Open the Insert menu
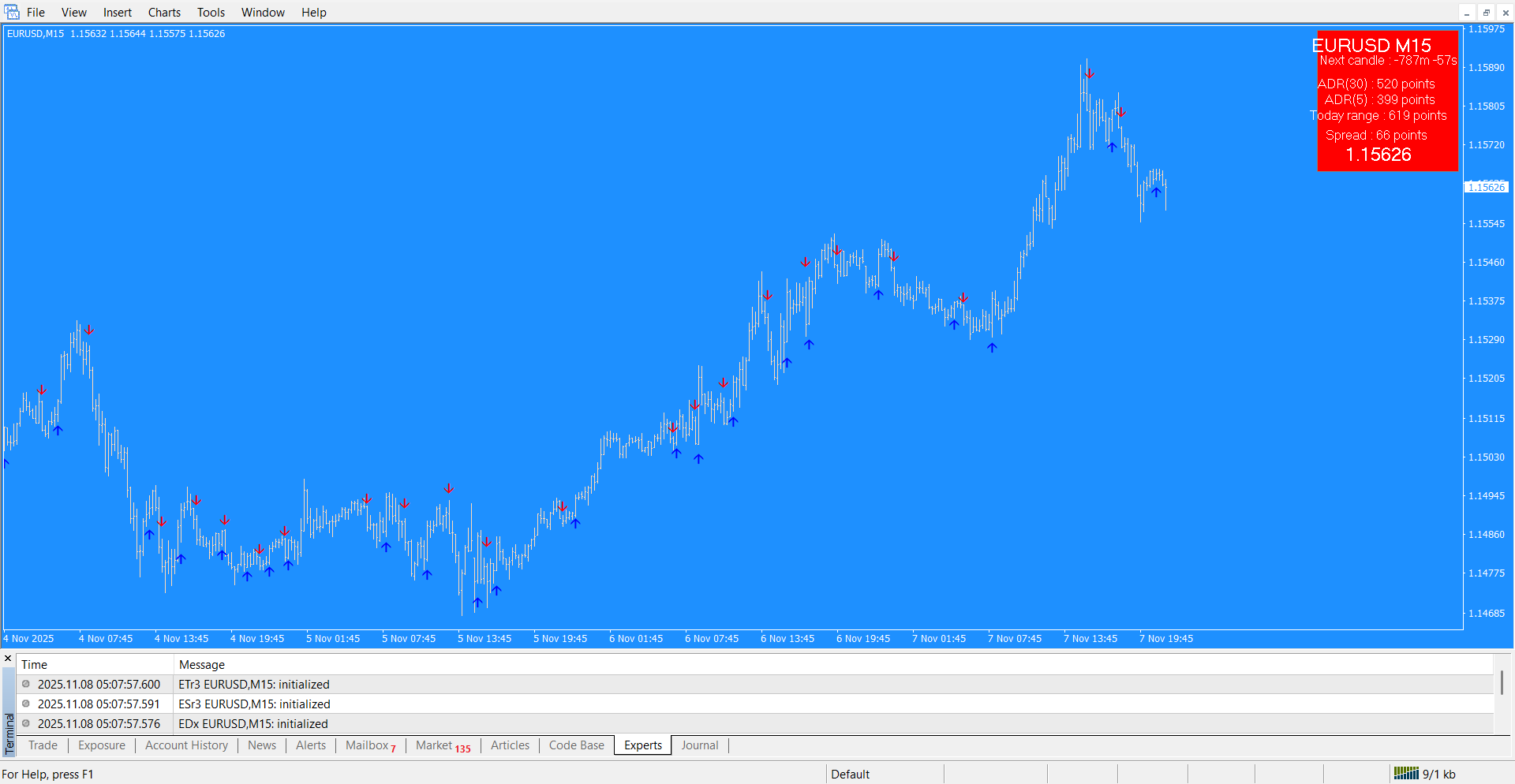Screen dimensions: 1515x784 pos(118,12)
